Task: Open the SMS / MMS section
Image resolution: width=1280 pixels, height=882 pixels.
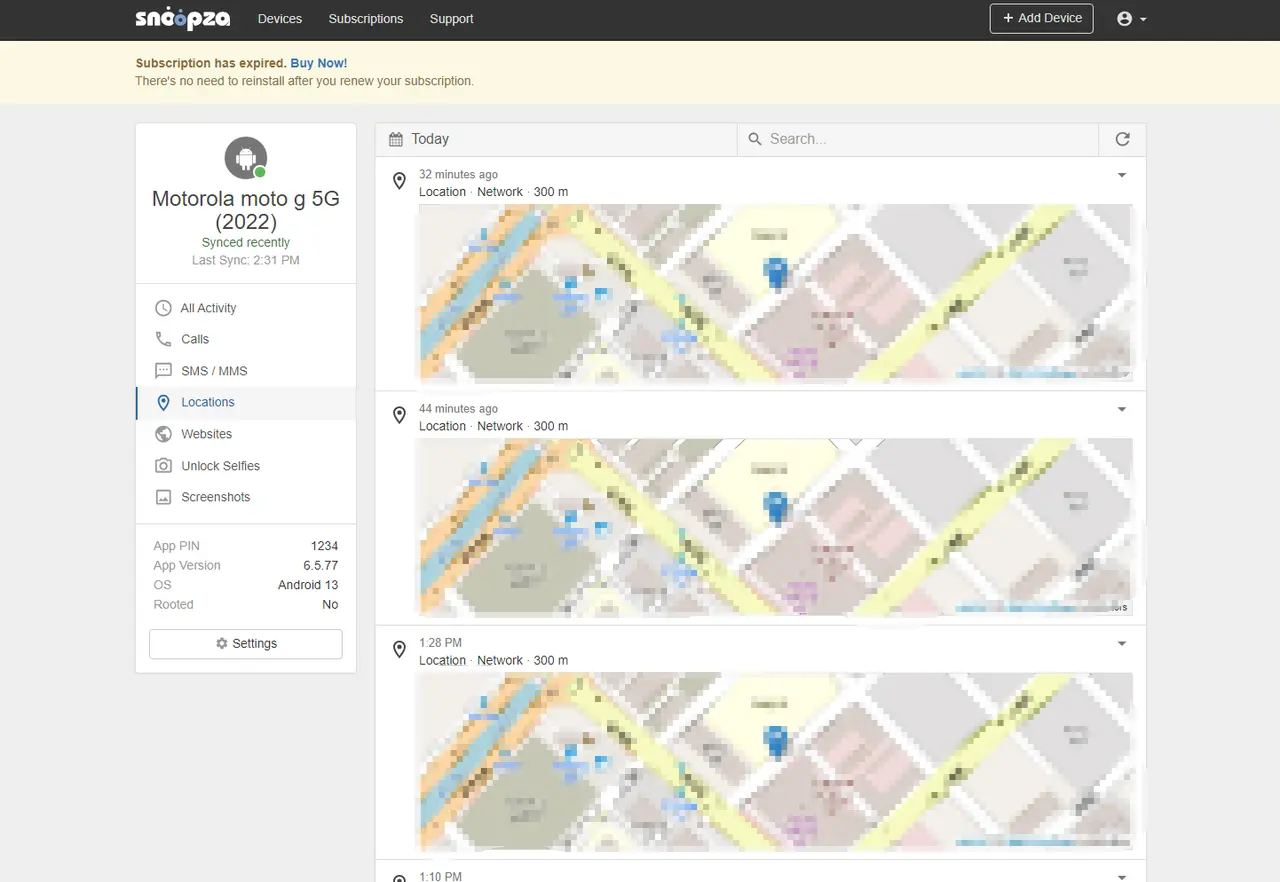Action: (246, 371)
